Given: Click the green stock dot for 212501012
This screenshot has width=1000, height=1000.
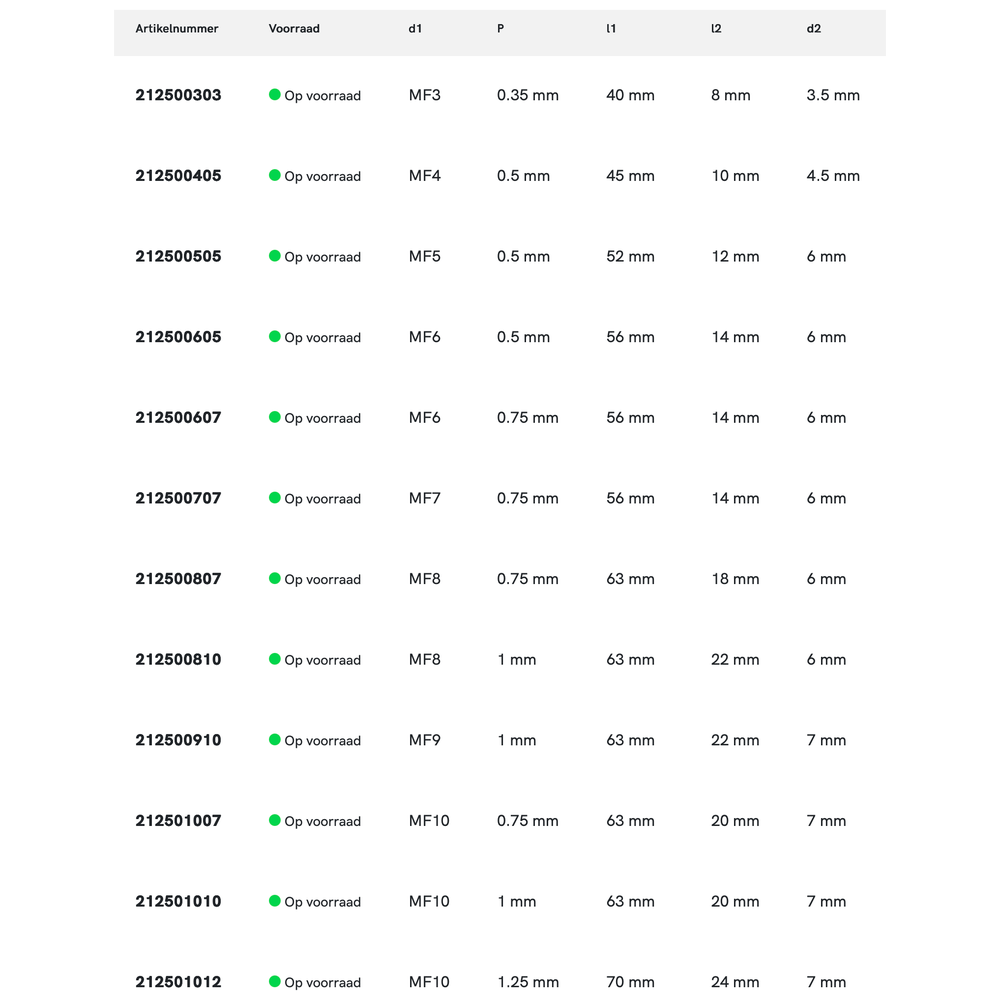Looking at the screenshot, I should pyautogui.click(x=275, y=982).
